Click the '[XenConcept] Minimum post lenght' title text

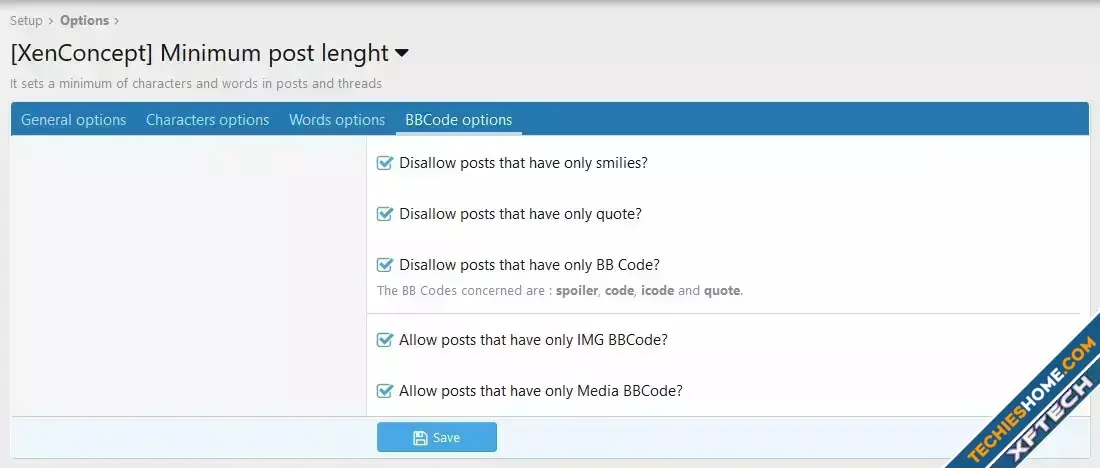pyautogui.click(x=199, y=53)
